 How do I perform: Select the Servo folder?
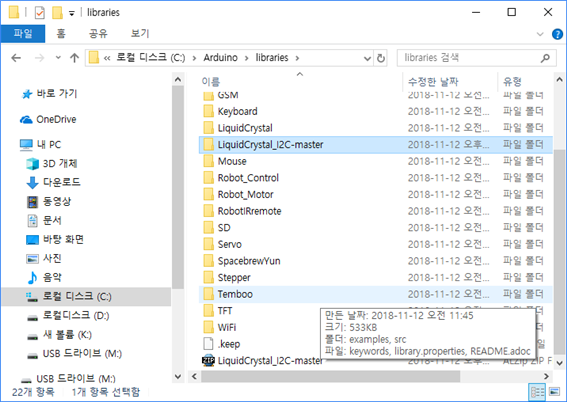[x=230, y=244]
